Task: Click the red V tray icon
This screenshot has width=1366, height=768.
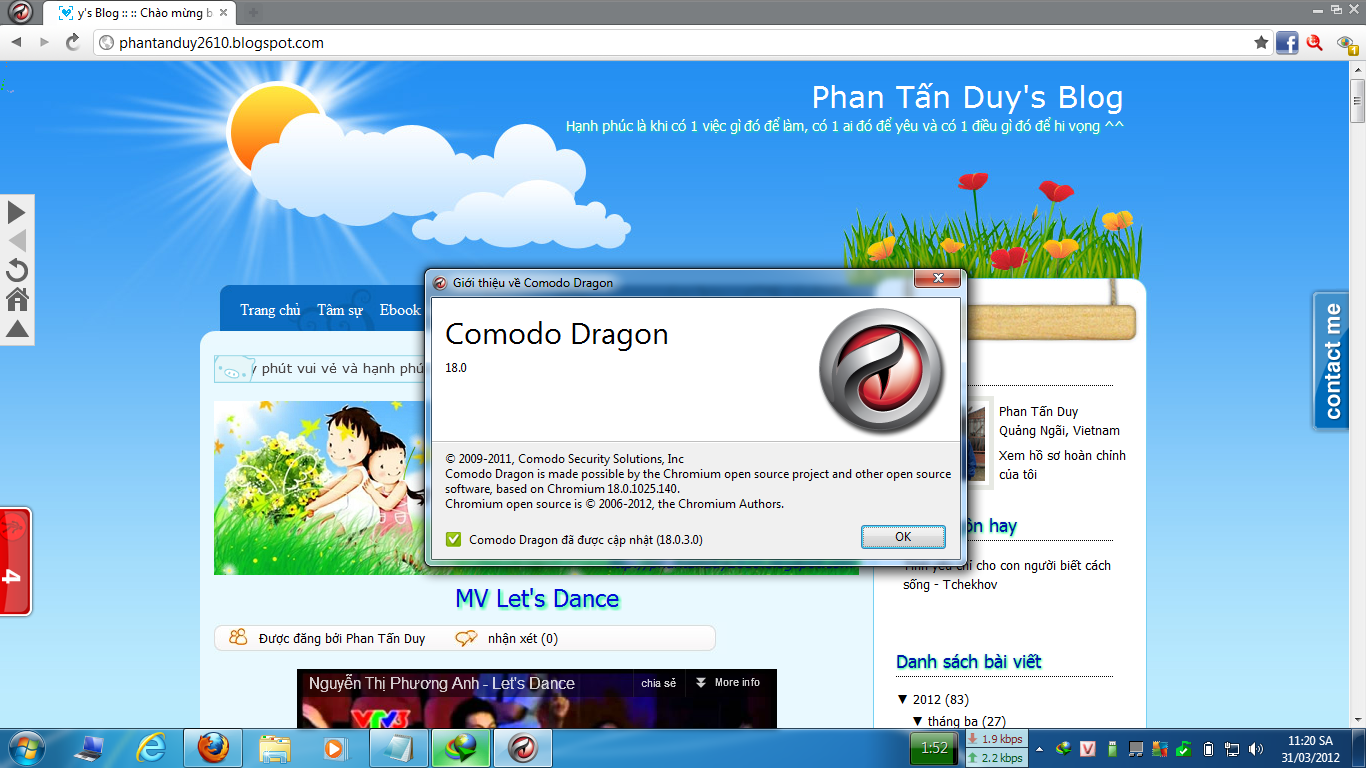Action: pyautogui.click(x=1087, y=748)
